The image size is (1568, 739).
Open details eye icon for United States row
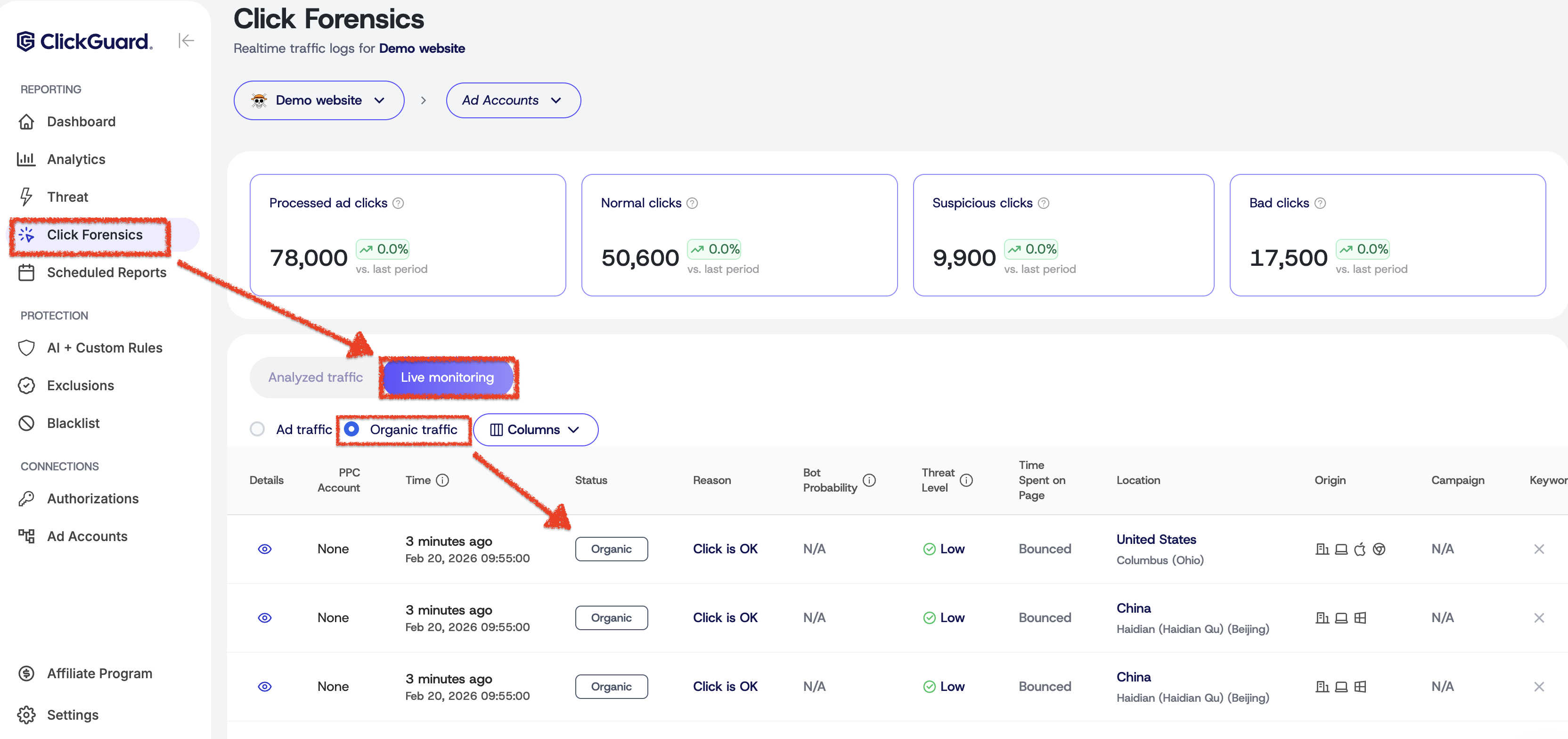(265, 549)
